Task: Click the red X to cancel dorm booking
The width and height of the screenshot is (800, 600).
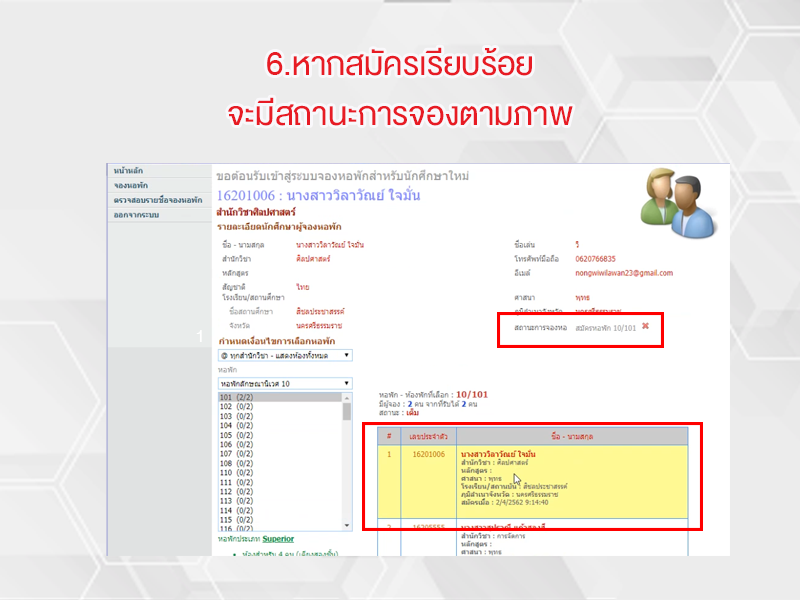Action: (x=645, y=326)
